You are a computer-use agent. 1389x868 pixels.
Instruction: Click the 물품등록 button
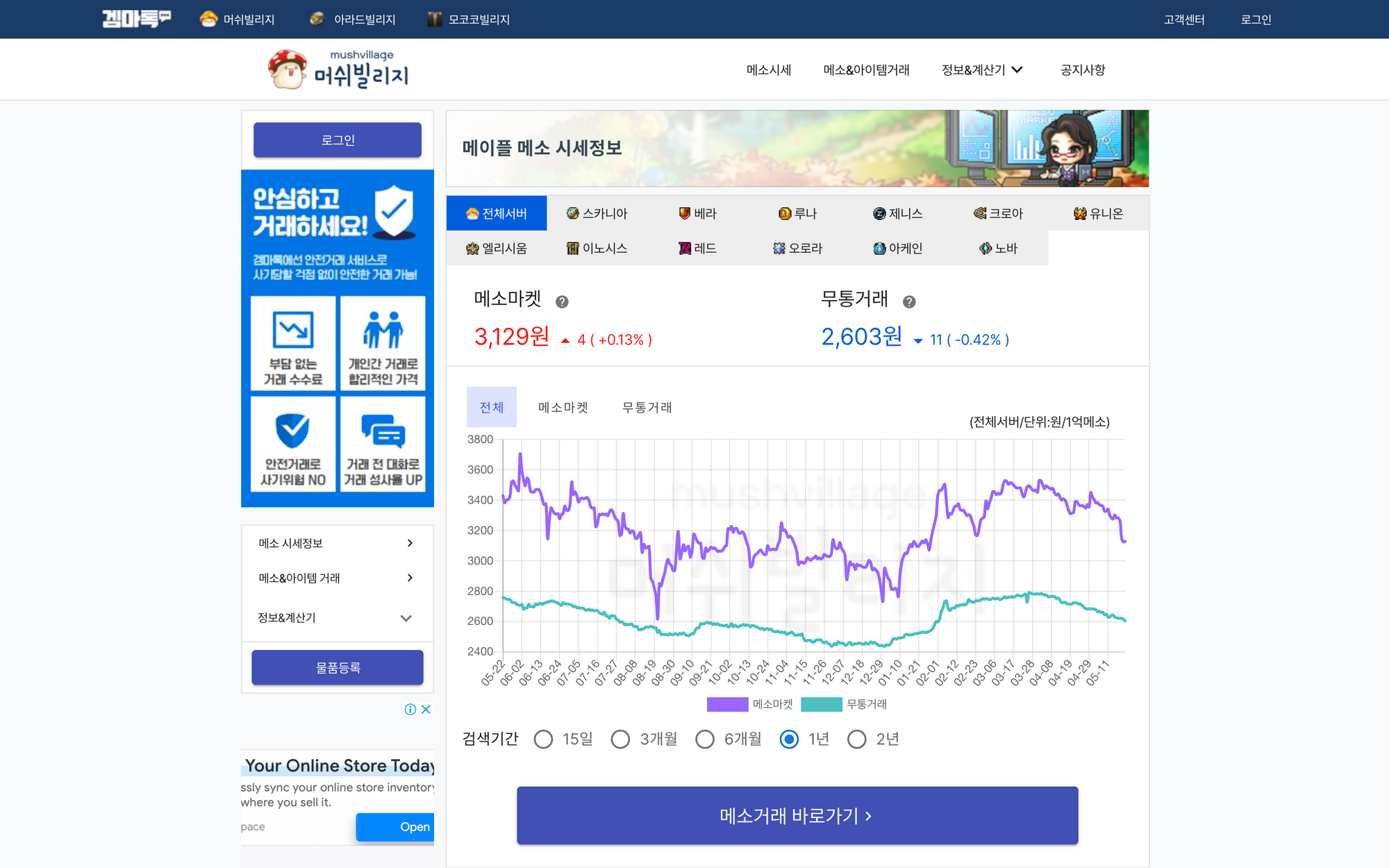(338, 667)
